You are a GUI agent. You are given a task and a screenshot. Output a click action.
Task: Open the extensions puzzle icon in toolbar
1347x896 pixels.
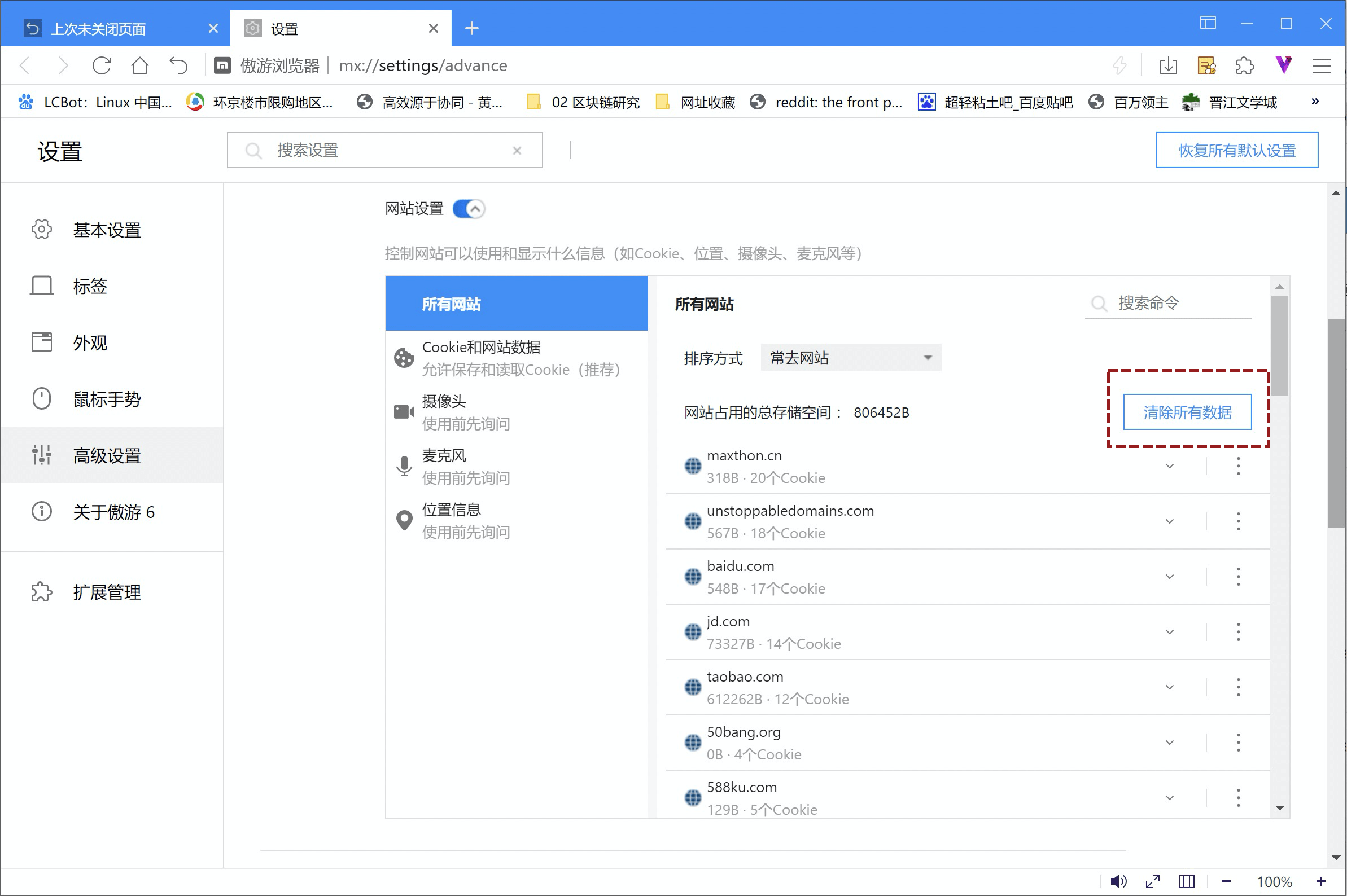1245,65
